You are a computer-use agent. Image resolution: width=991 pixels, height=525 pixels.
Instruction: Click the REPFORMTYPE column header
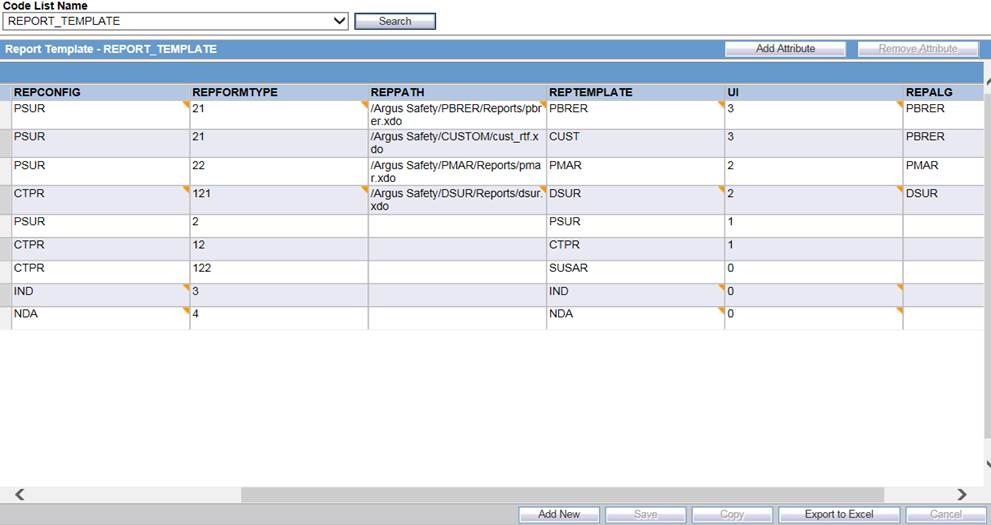point(279,92)
